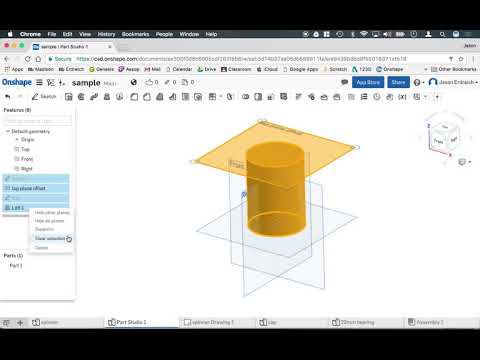Image resolution: width=480 pixels, height=360 pixels.
Task: Click the stopwatch-shaped toolbar icon
Action: click(377, 97)
